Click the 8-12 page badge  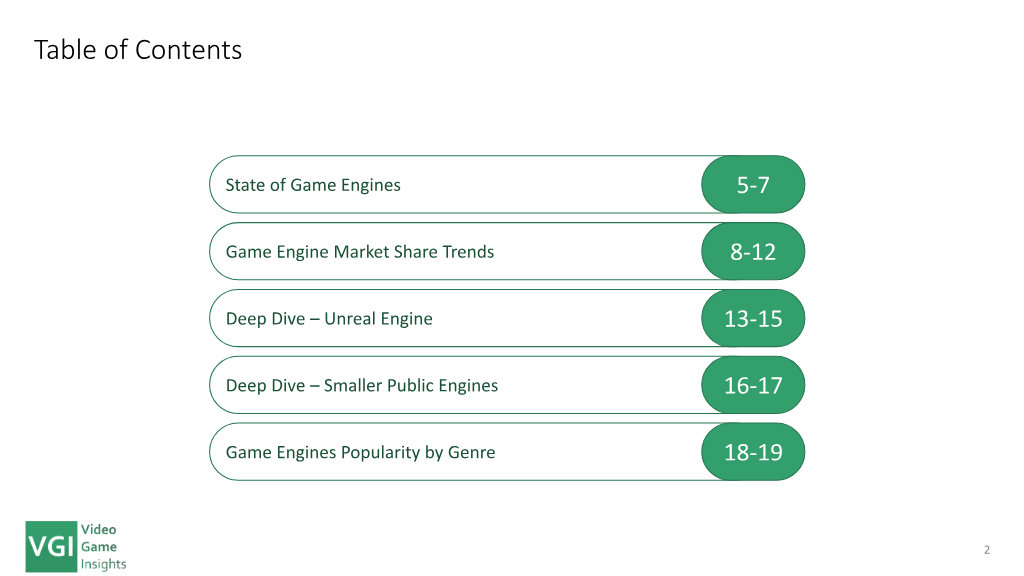point(753,252)
